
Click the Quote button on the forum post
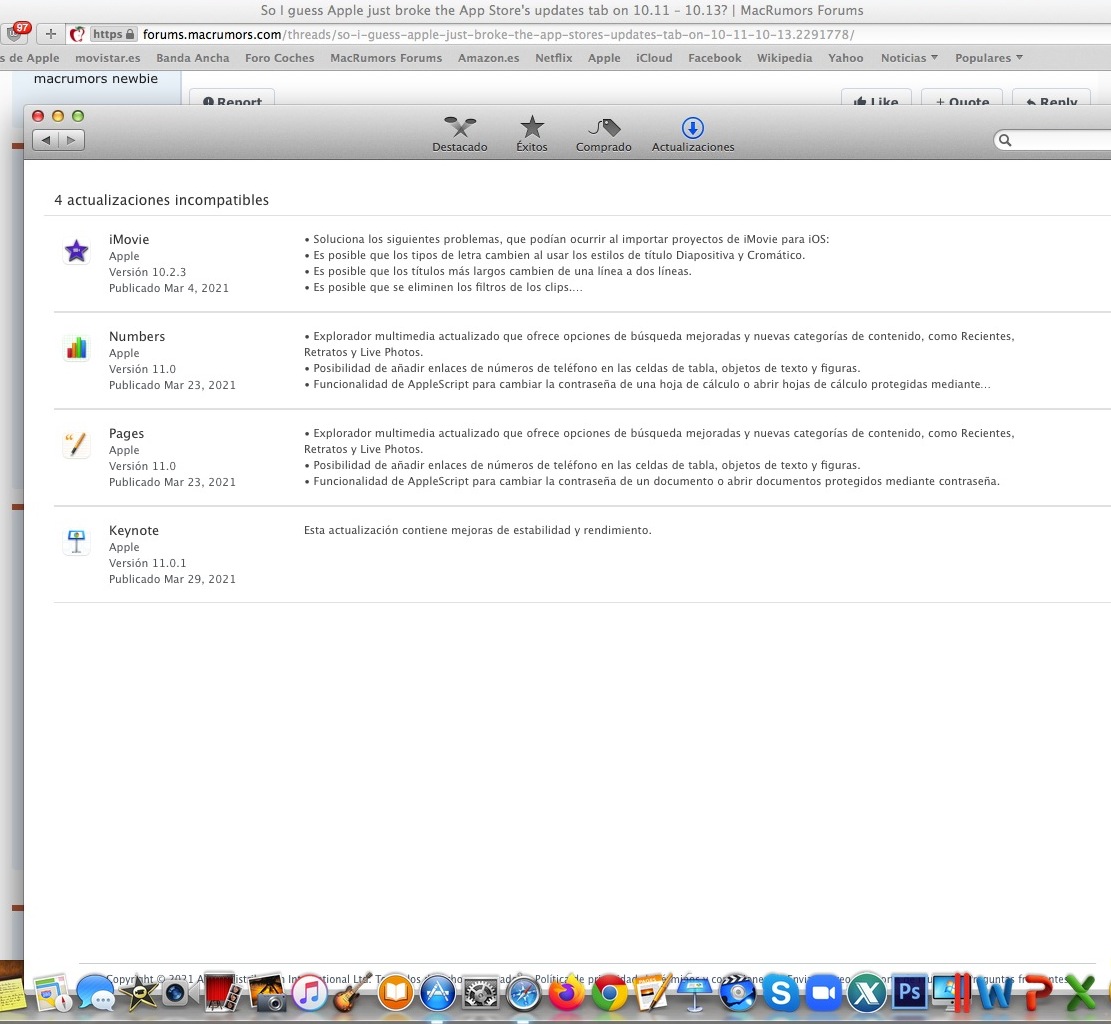[961, 98]
